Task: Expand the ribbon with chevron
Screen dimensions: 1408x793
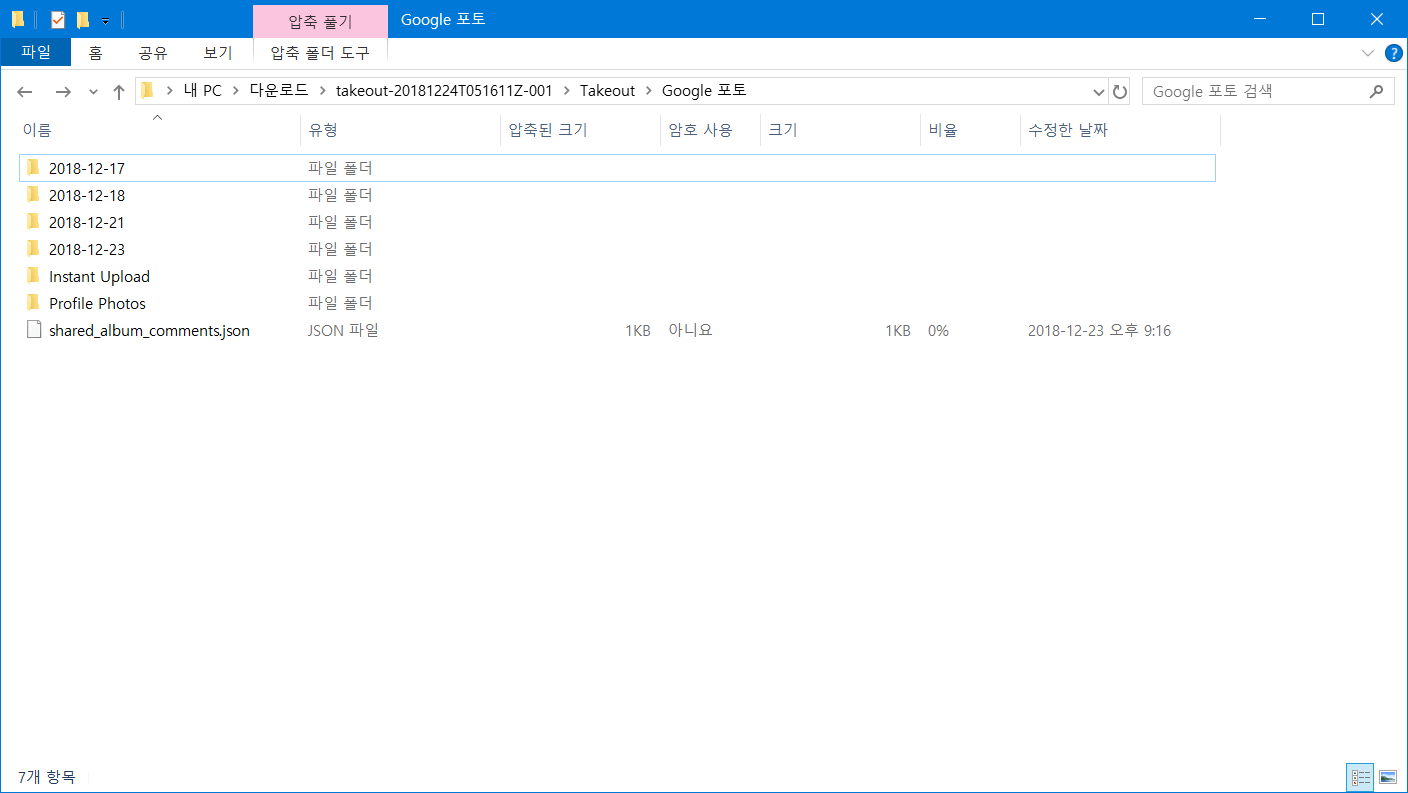Action: point(1368,53)
